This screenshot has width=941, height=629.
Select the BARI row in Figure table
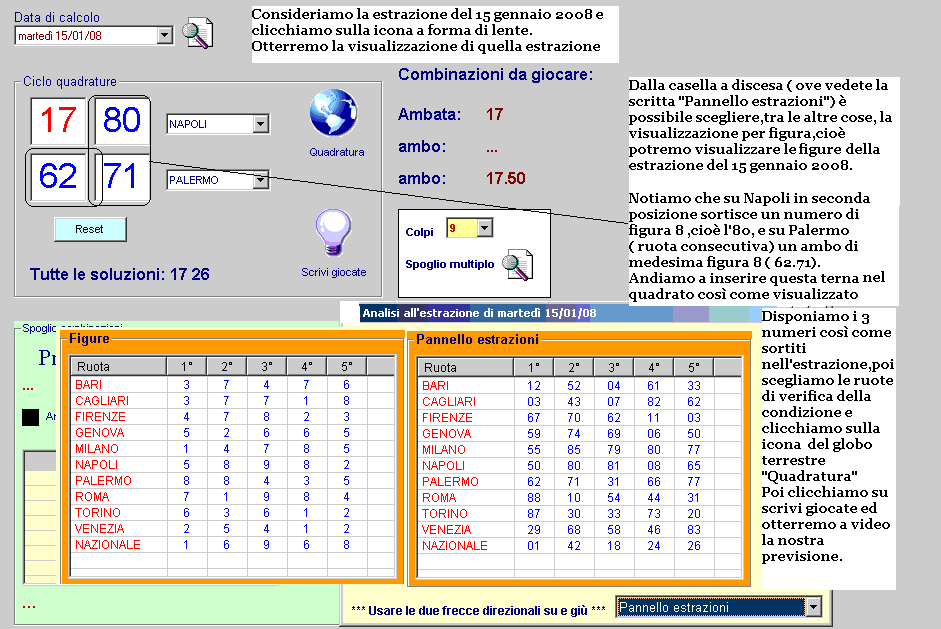[233, 384]
